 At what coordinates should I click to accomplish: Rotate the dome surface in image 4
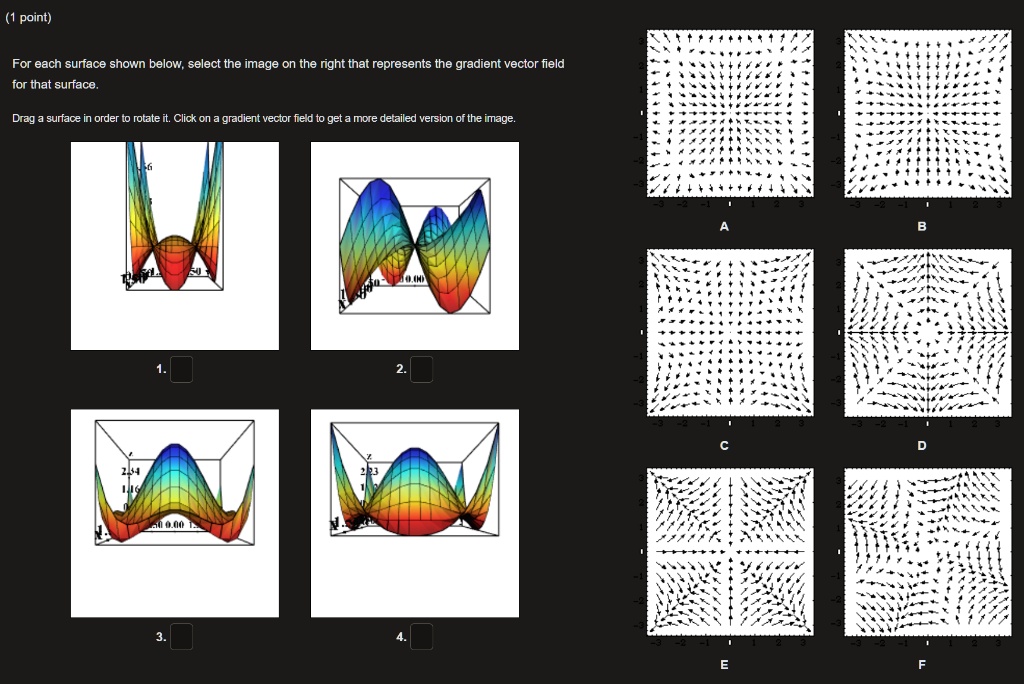click(414, 512)
